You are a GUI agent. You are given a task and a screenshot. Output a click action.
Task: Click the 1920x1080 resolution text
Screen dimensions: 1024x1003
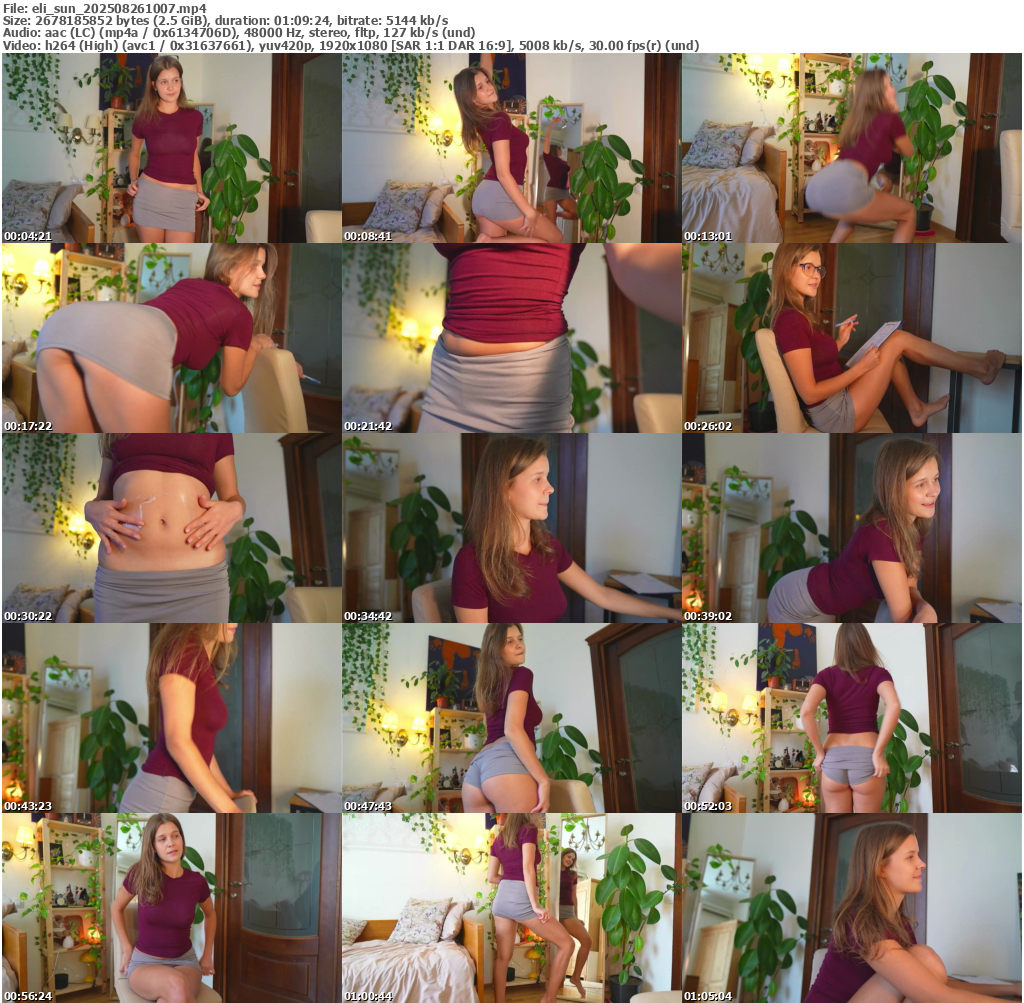coord(353,46)
